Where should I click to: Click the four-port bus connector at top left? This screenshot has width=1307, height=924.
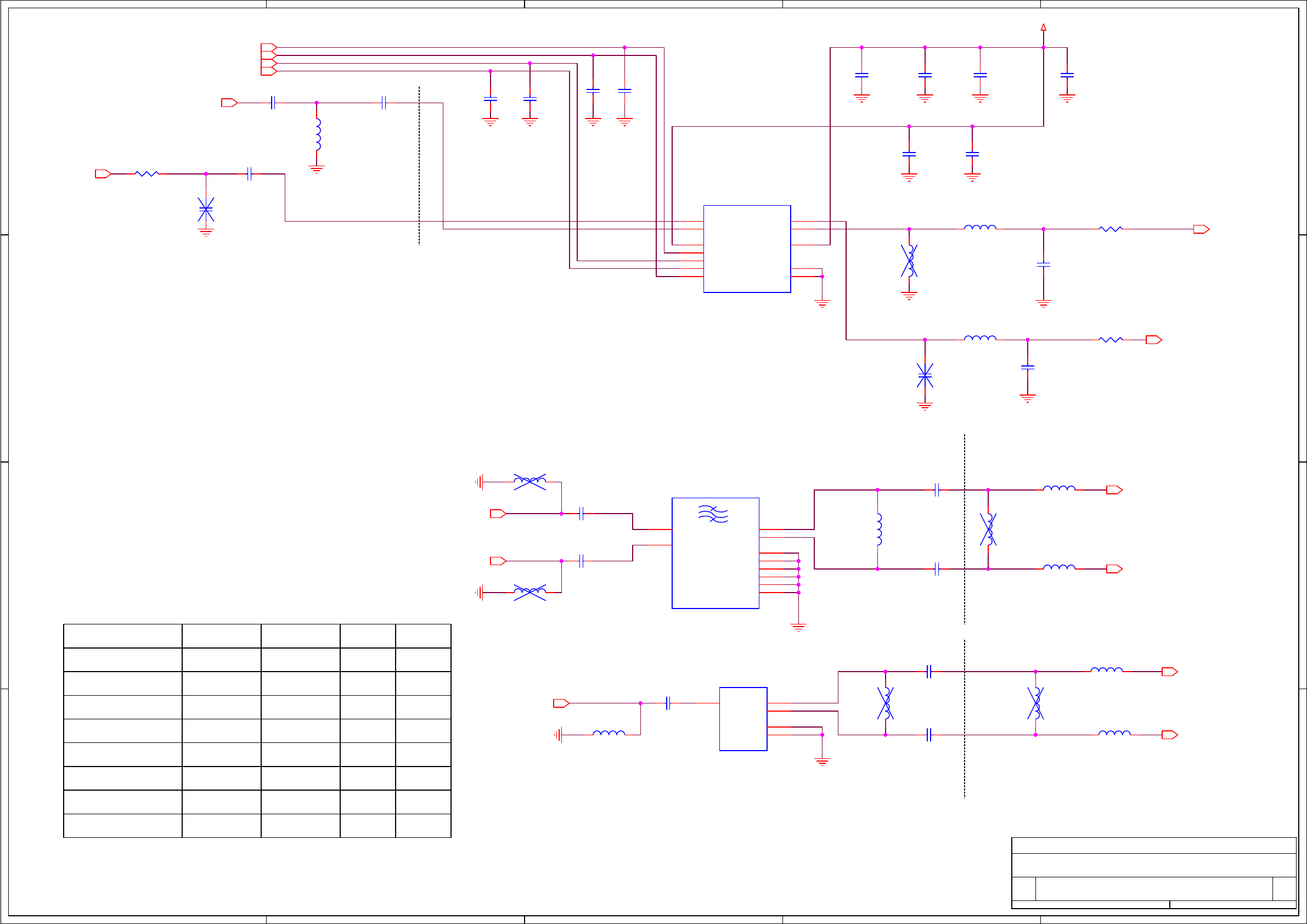tap(268, 59)
